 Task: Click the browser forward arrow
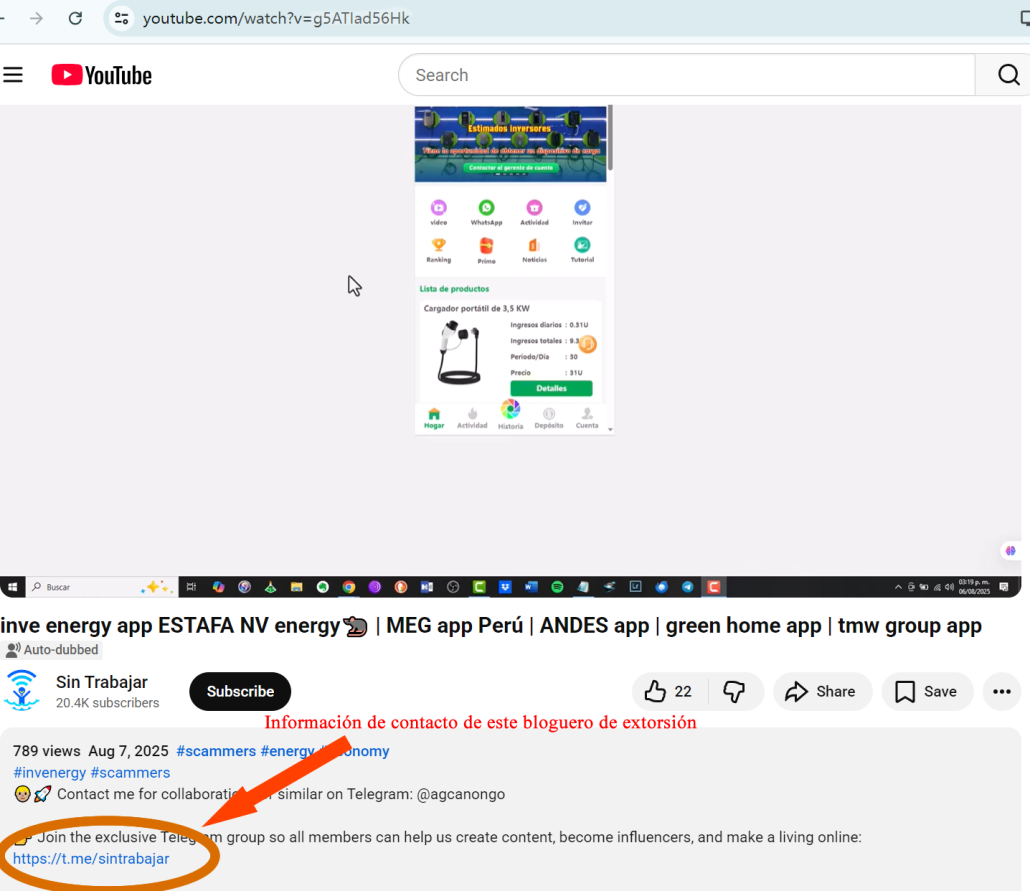click(37, 18)
